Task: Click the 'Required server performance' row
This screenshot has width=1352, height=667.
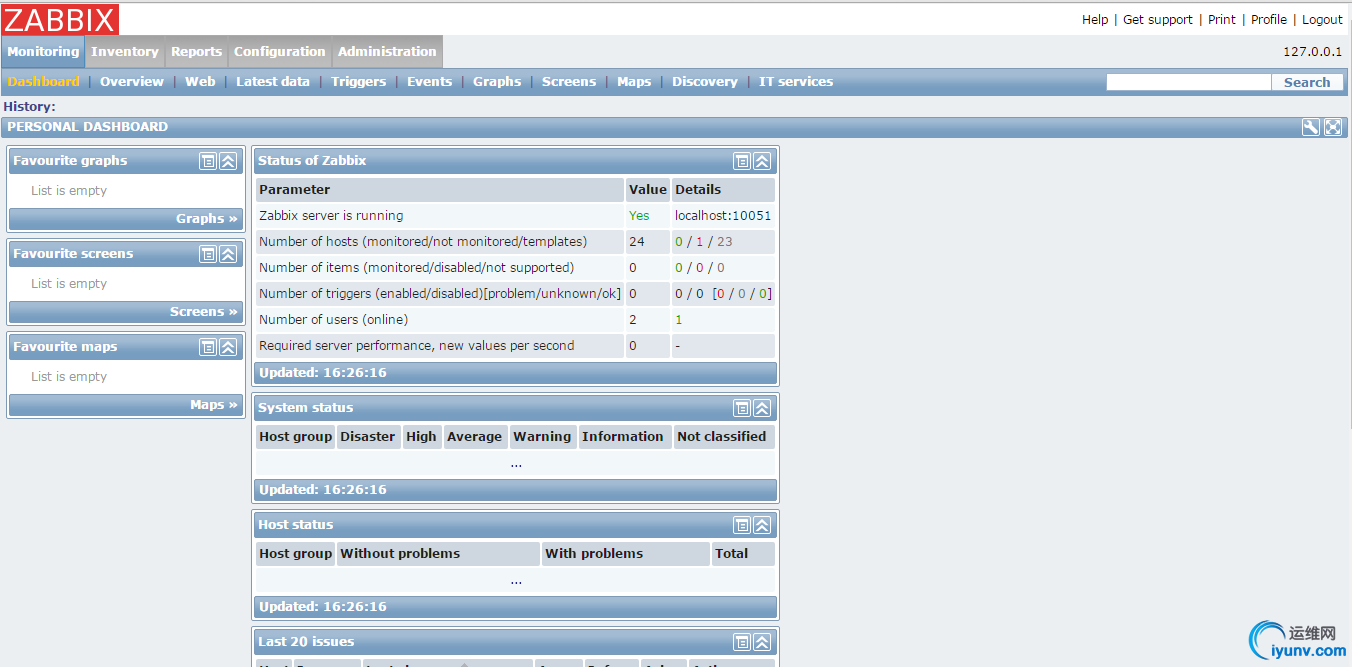Action: click(x=515, y=346)
